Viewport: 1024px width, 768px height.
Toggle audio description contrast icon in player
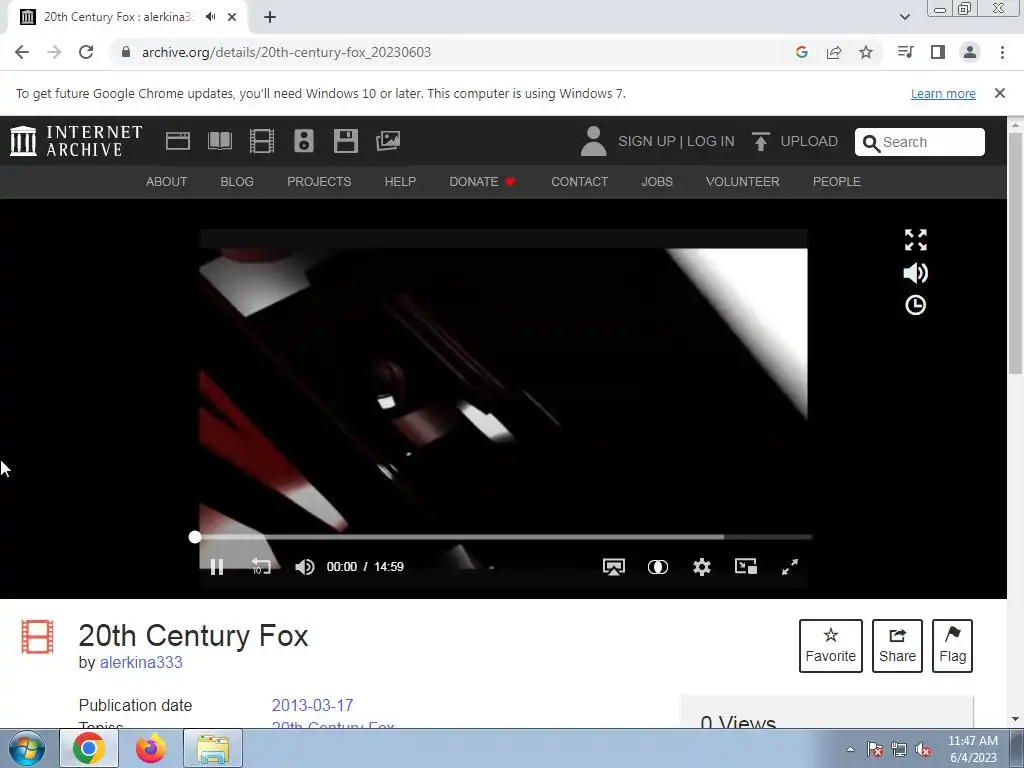click(x=658, y=567)
